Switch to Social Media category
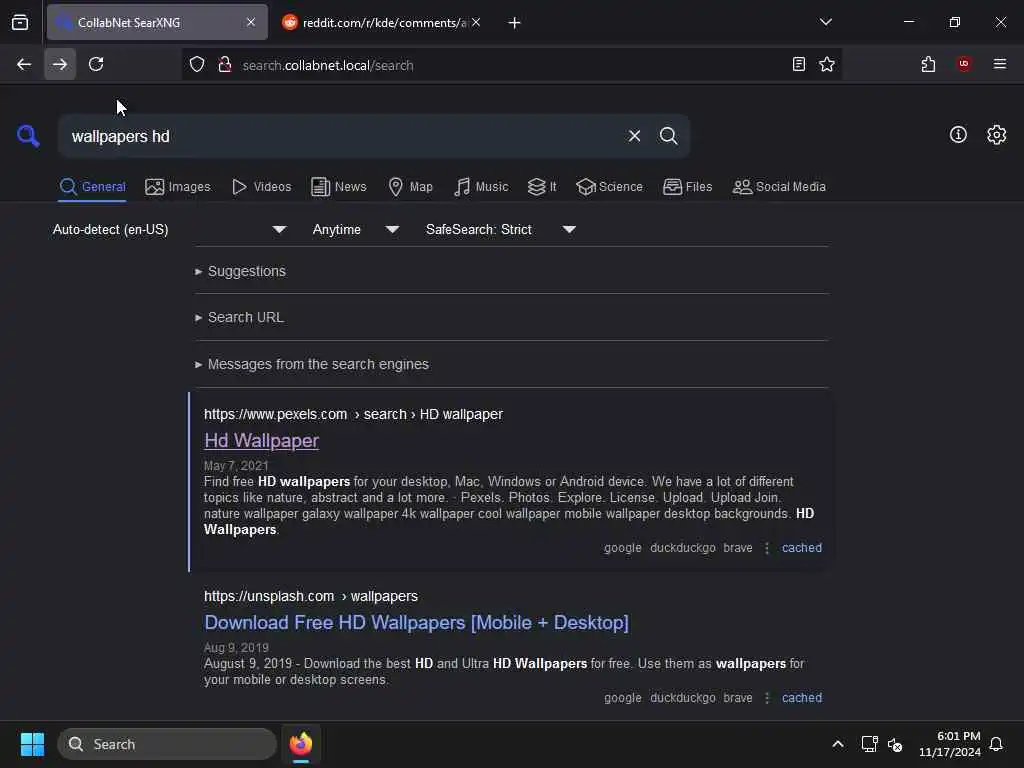Viewport: 1024px width, 768px height. 778,187
